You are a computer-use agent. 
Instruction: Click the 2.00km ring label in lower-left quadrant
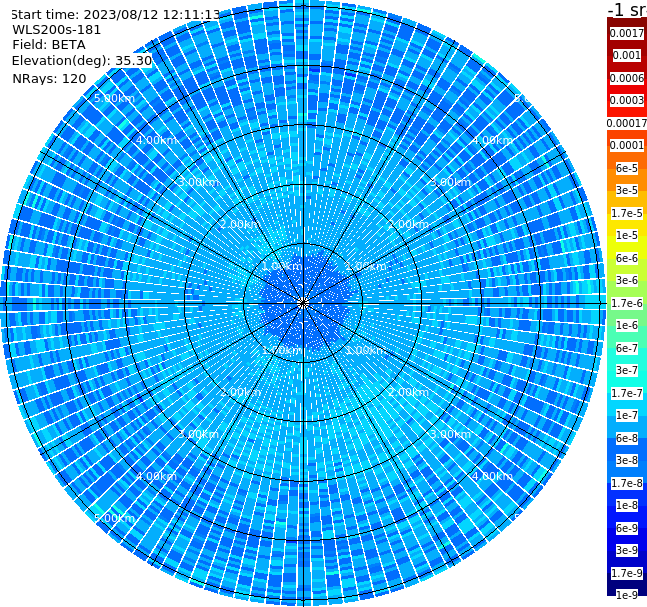tap(241, 392)
